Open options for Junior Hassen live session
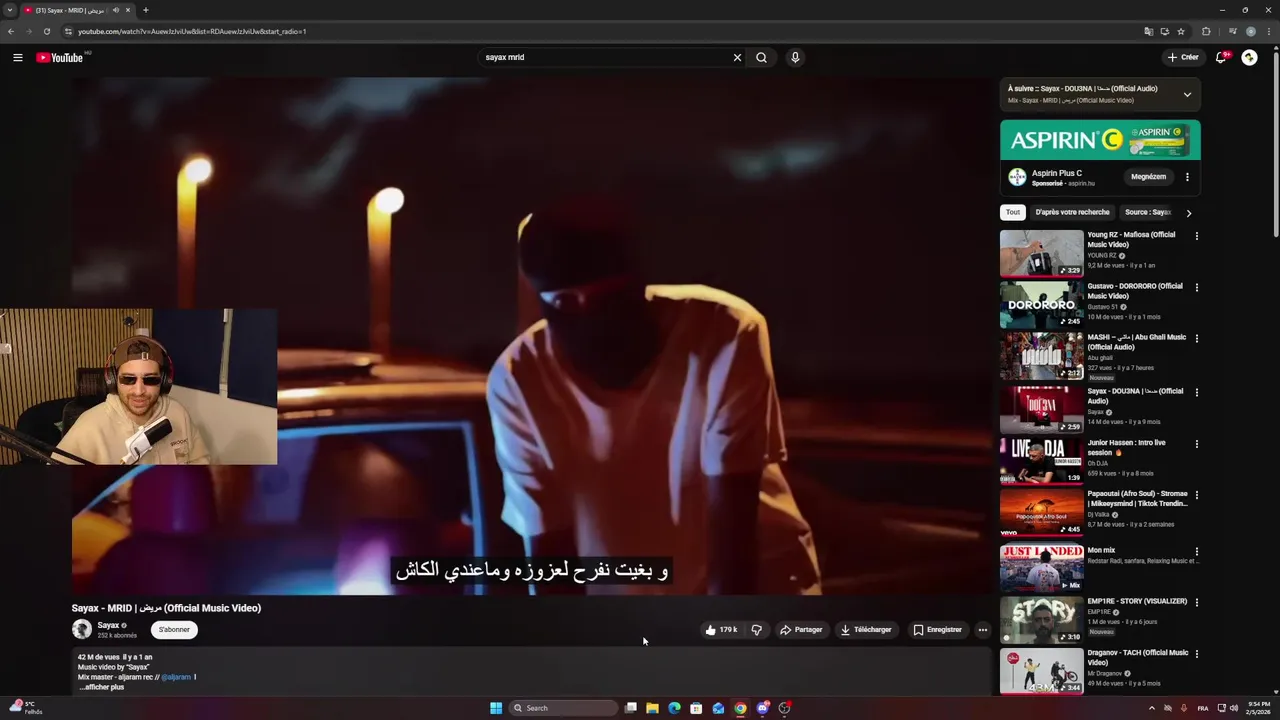1280x720 pixels. pos(1197,443)
